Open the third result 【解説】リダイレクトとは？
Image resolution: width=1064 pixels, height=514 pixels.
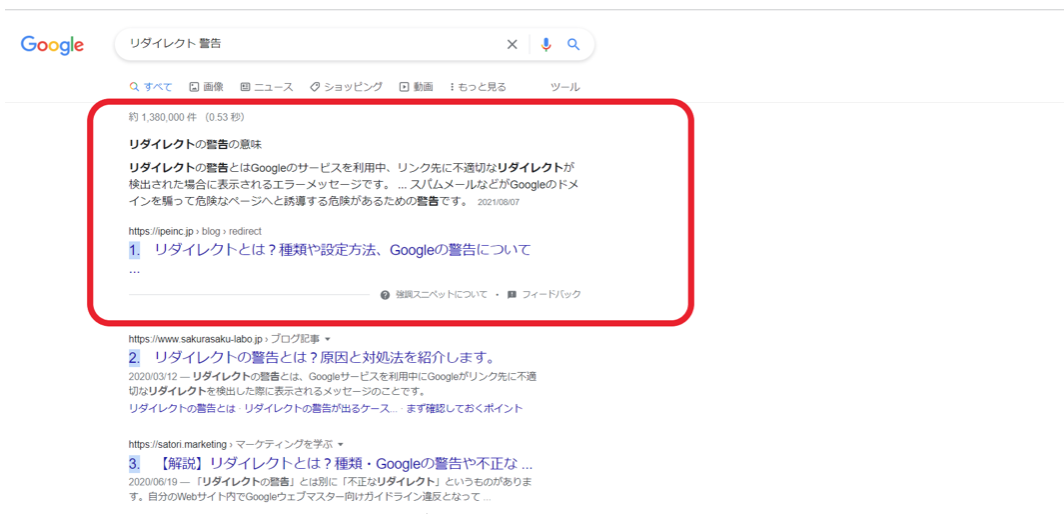(344, 464)
